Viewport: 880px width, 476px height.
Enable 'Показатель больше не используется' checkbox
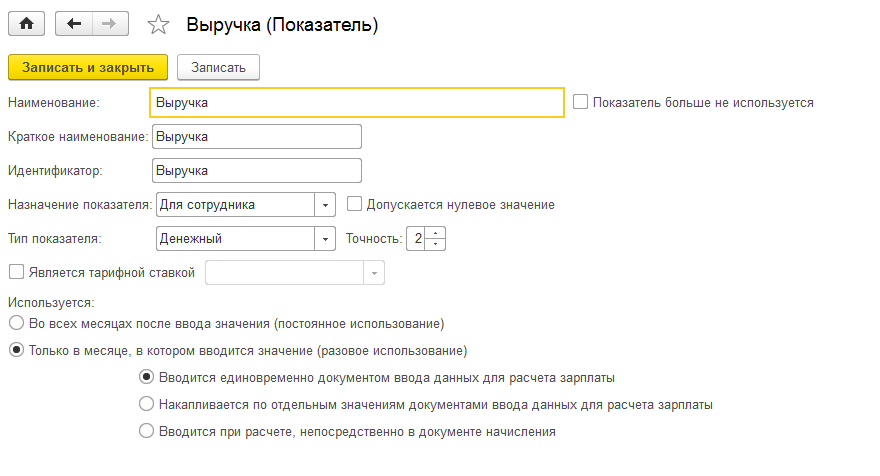point(580,102)
